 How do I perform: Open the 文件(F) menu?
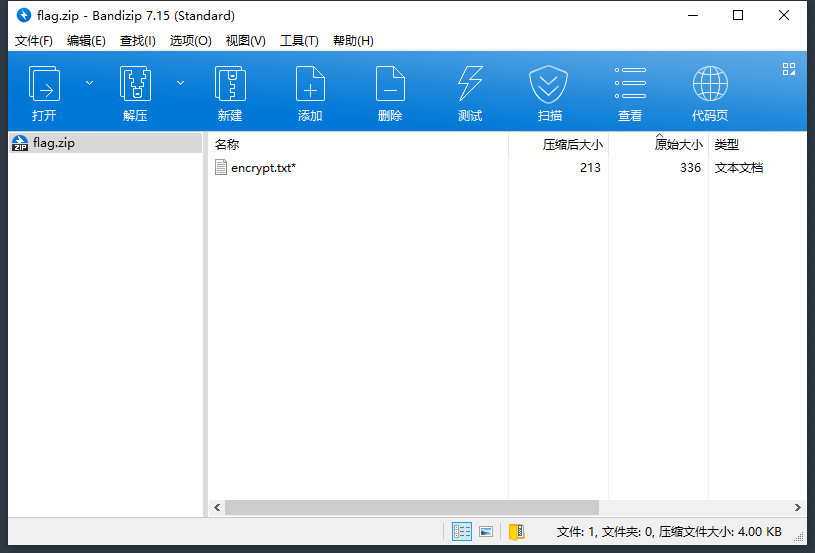coord(34,41)
